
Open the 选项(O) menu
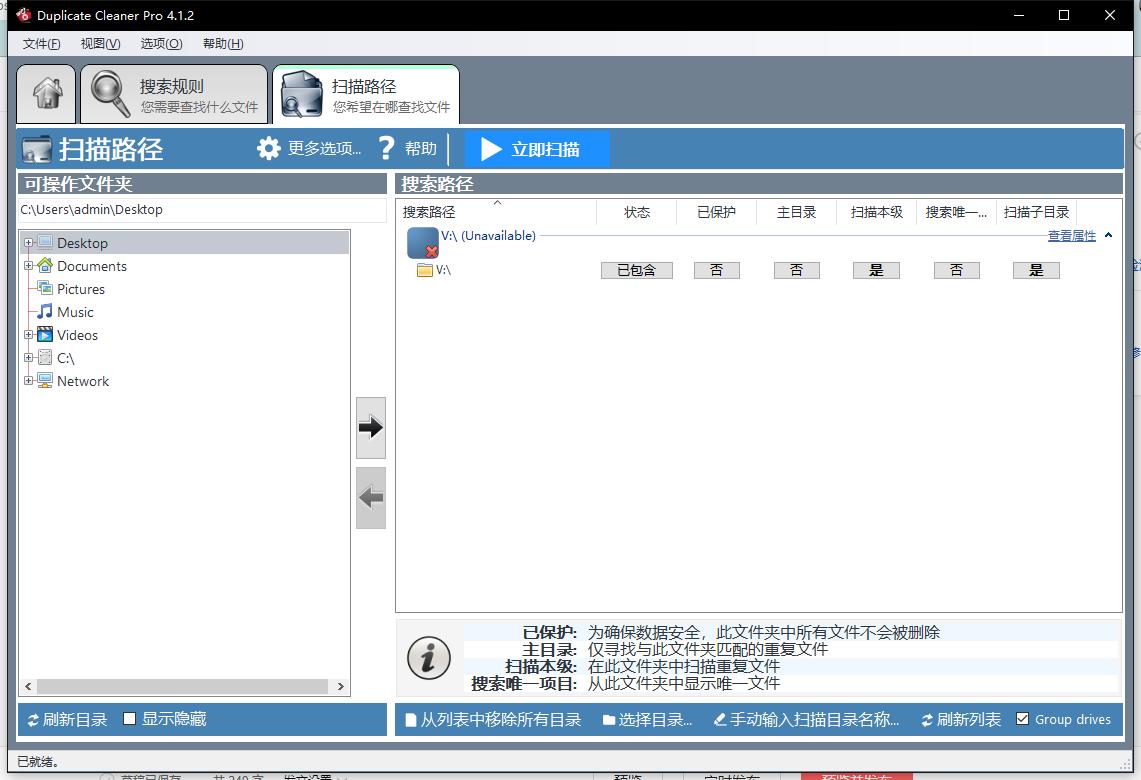pos(160,43)
